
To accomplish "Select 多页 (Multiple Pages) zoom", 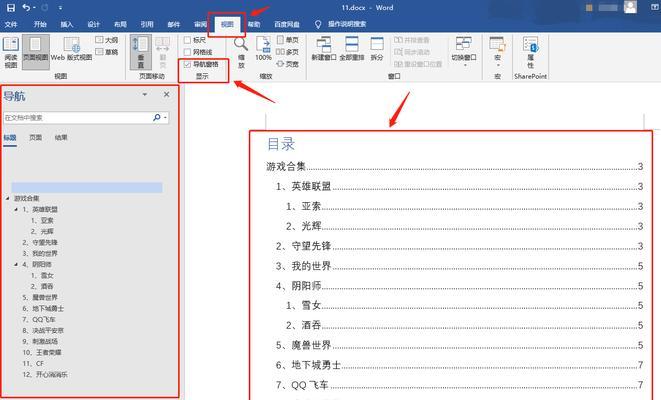I will (288, 52).
